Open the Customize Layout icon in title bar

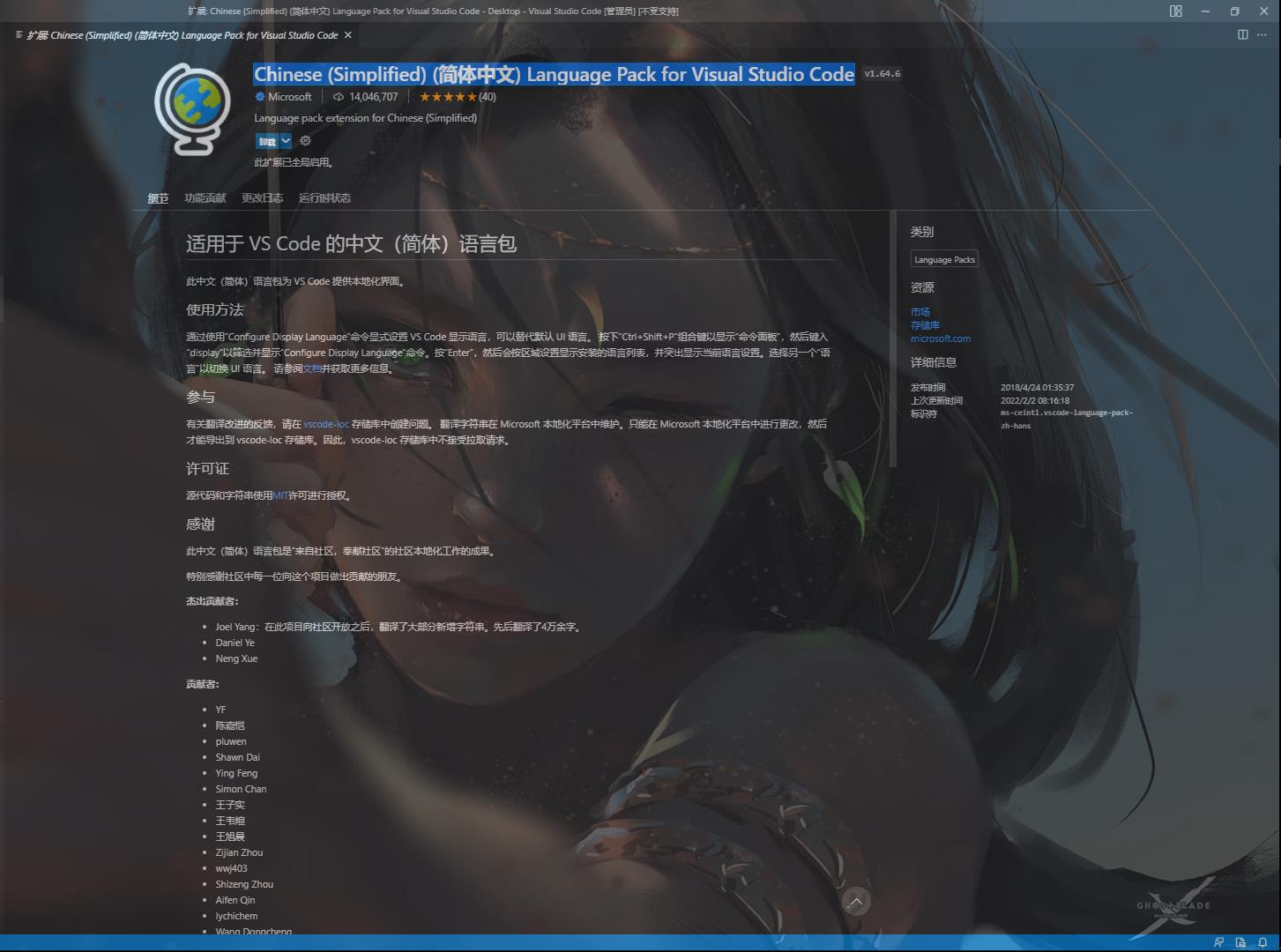pyautogui.click(x=1175, y=11)
